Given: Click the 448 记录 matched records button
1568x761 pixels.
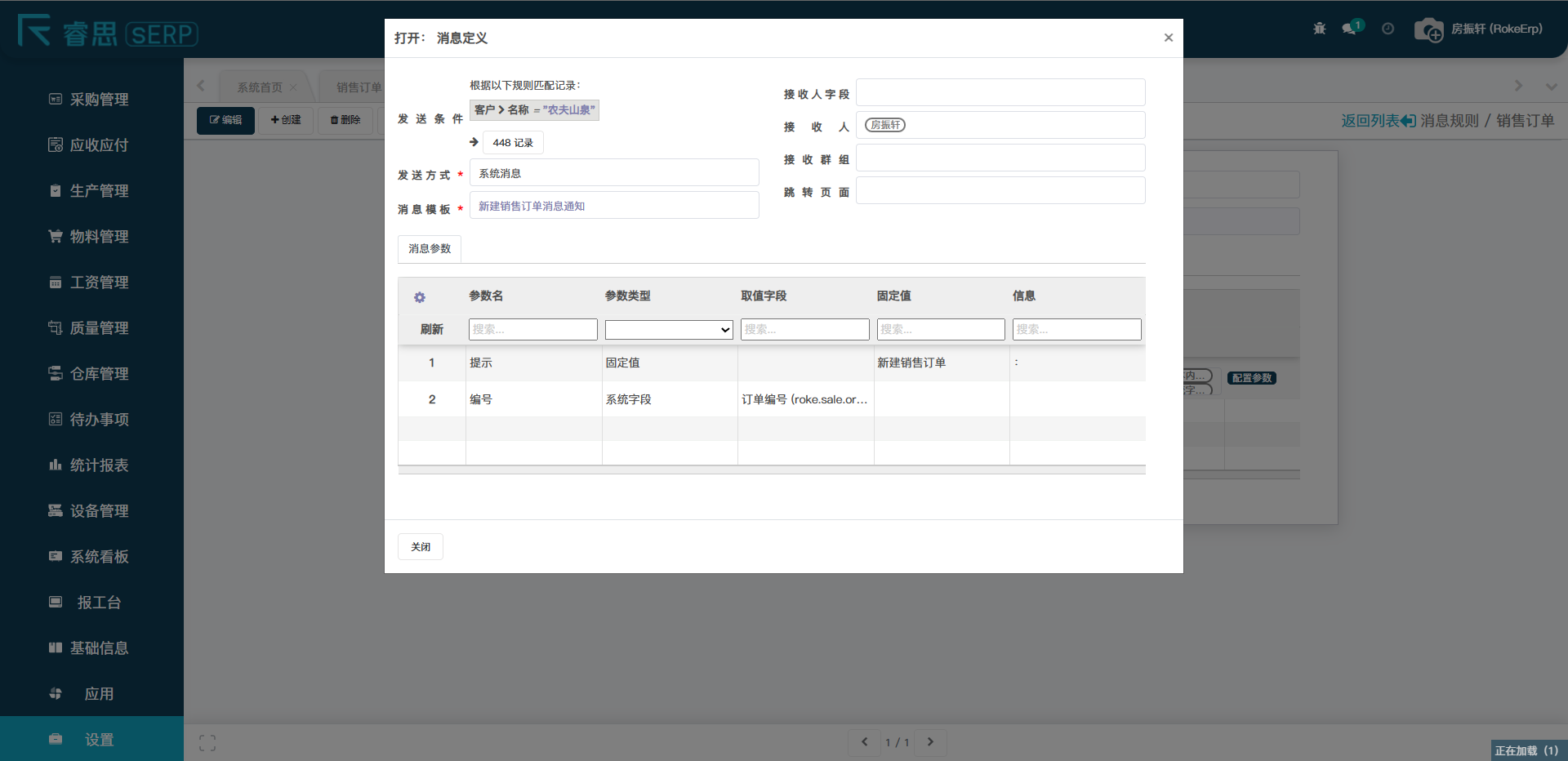Looking at the screenshot, I should [514, 142].
